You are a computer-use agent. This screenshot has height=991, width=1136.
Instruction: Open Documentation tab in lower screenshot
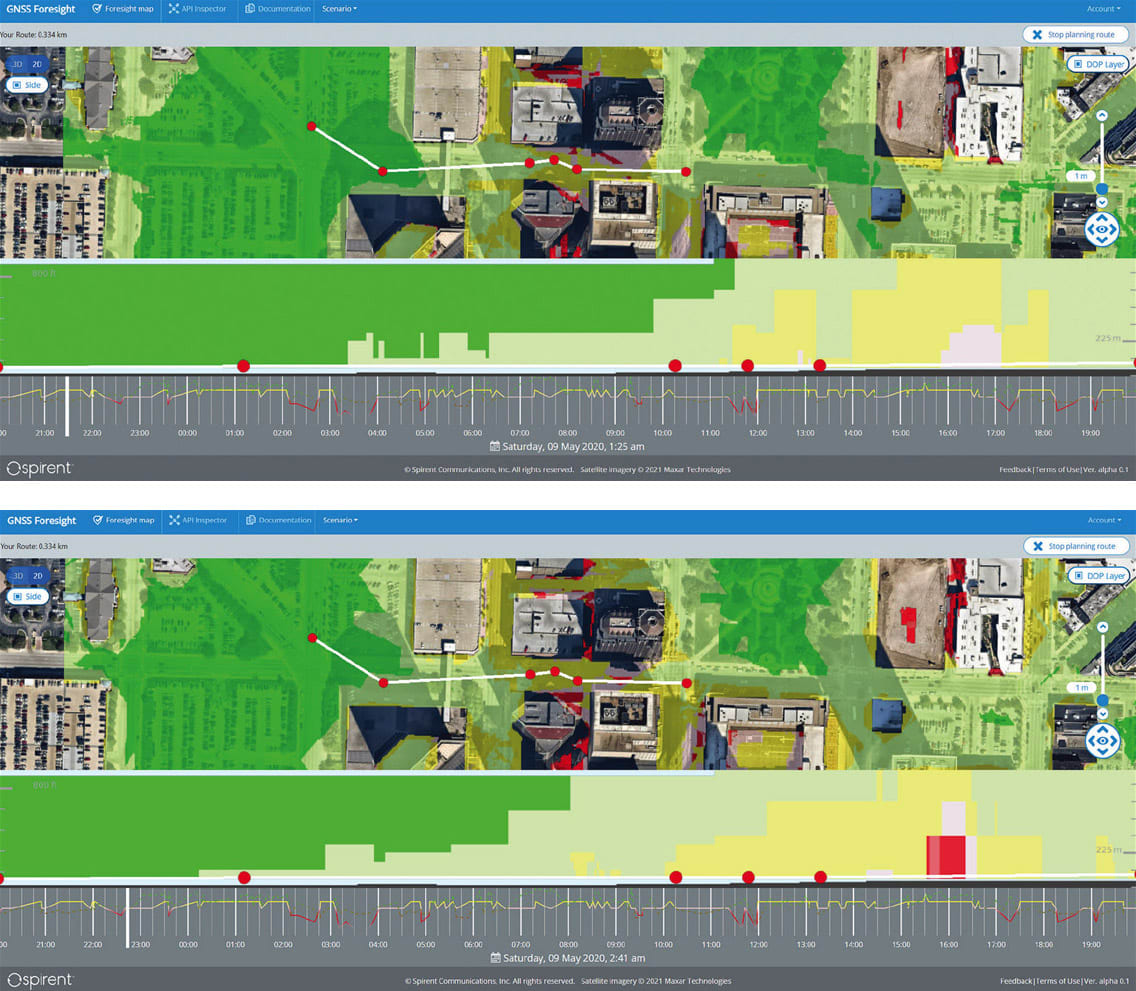pyautogui.click(x=279, y=520)
